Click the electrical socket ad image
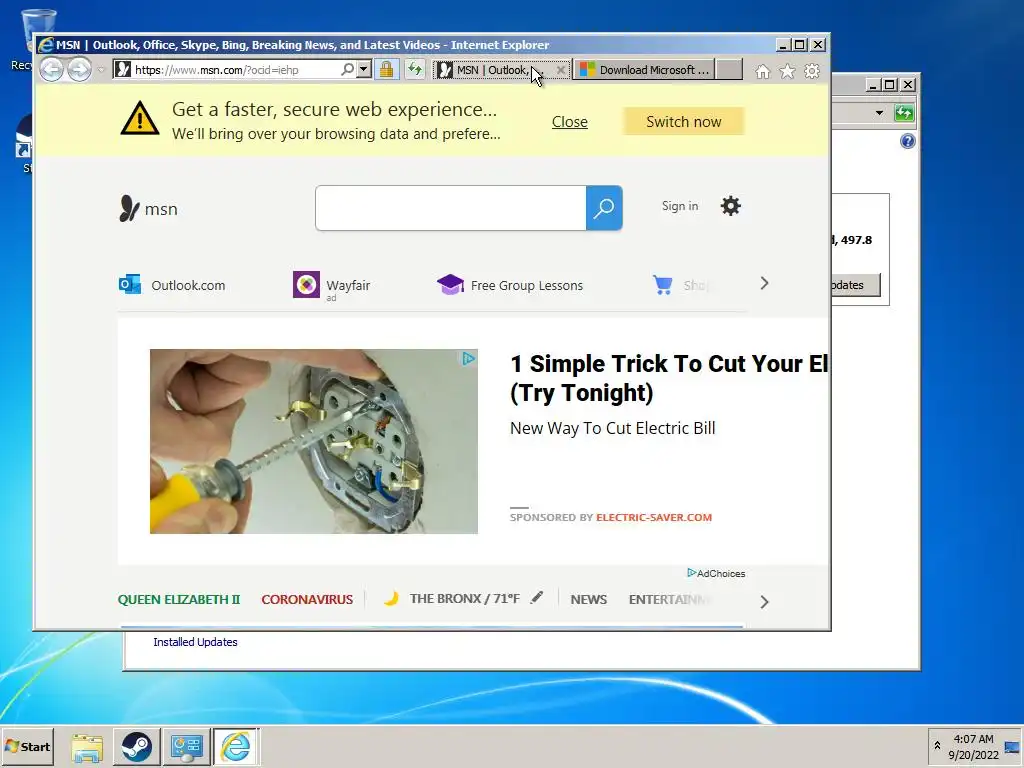The width and height of the screenshot is (1024, 768). (314, 441)
